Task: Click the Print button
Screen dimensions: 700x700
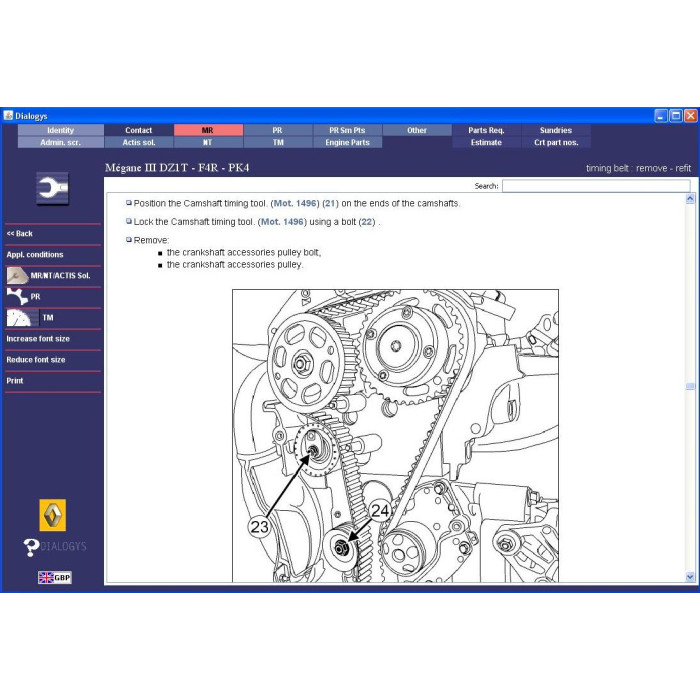Action: (15, 380)
